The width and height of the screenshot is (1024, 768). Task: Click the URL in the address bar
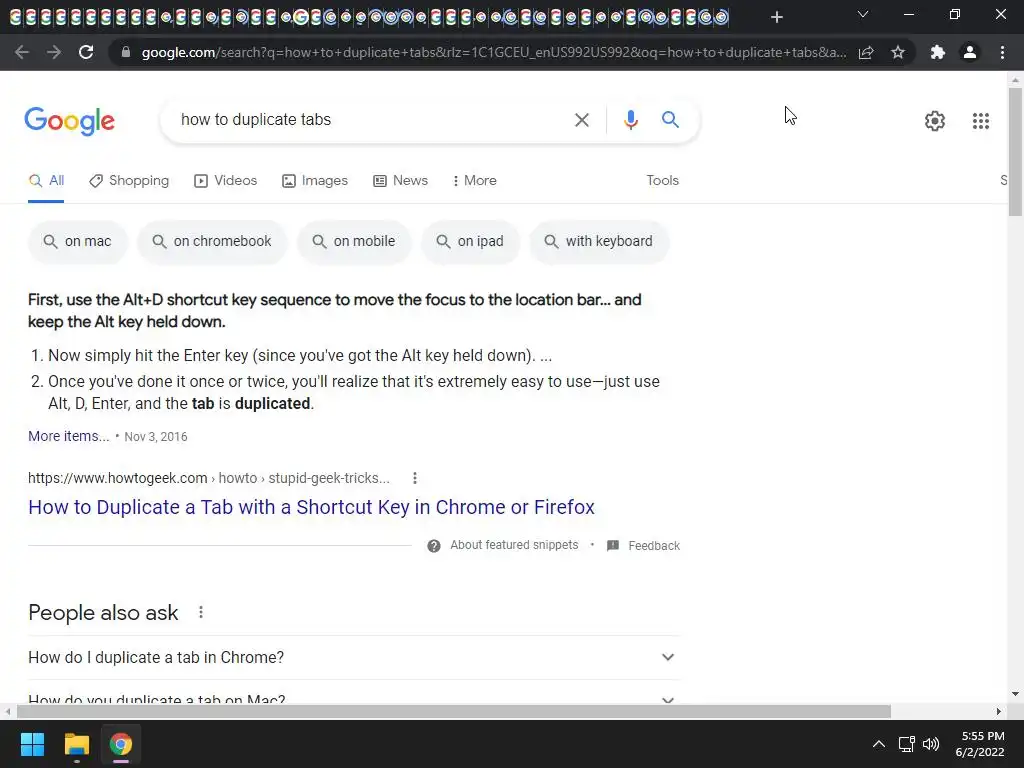coord(494,52)
